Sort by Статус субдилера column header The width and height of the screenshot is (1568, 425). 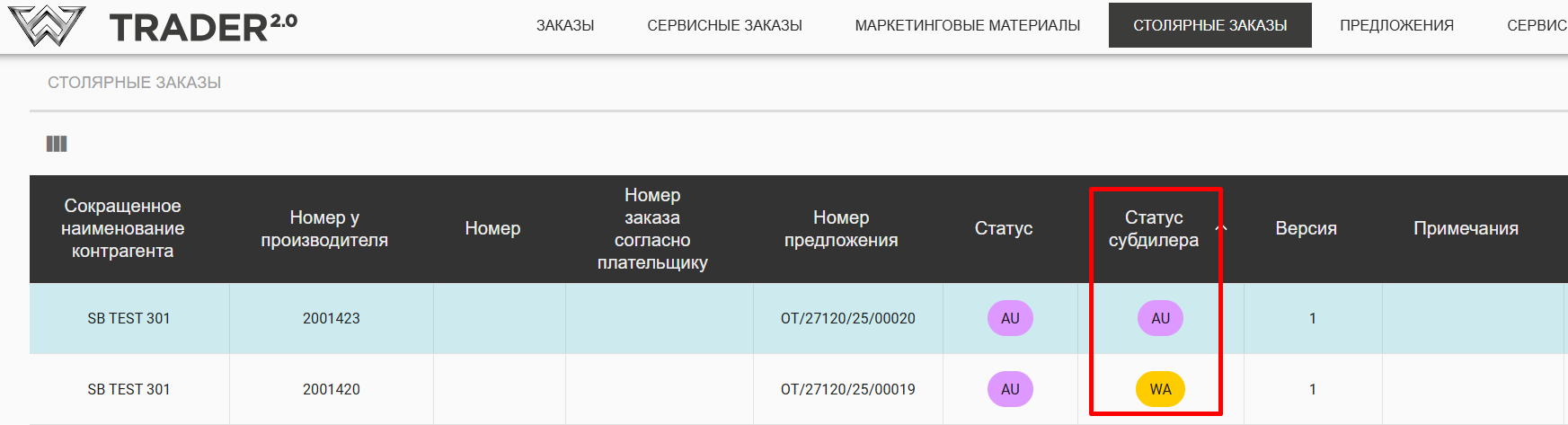point(1153,229)
